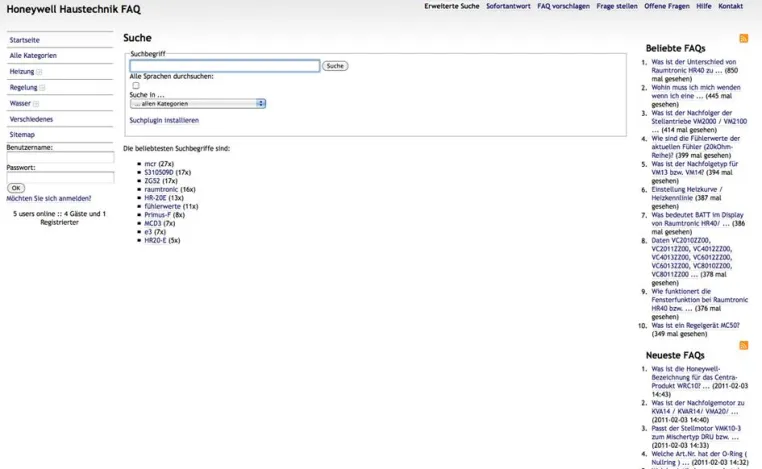Select popular search term S310509D
Screen dimensions: 762x469
click(x=159, y=173)
